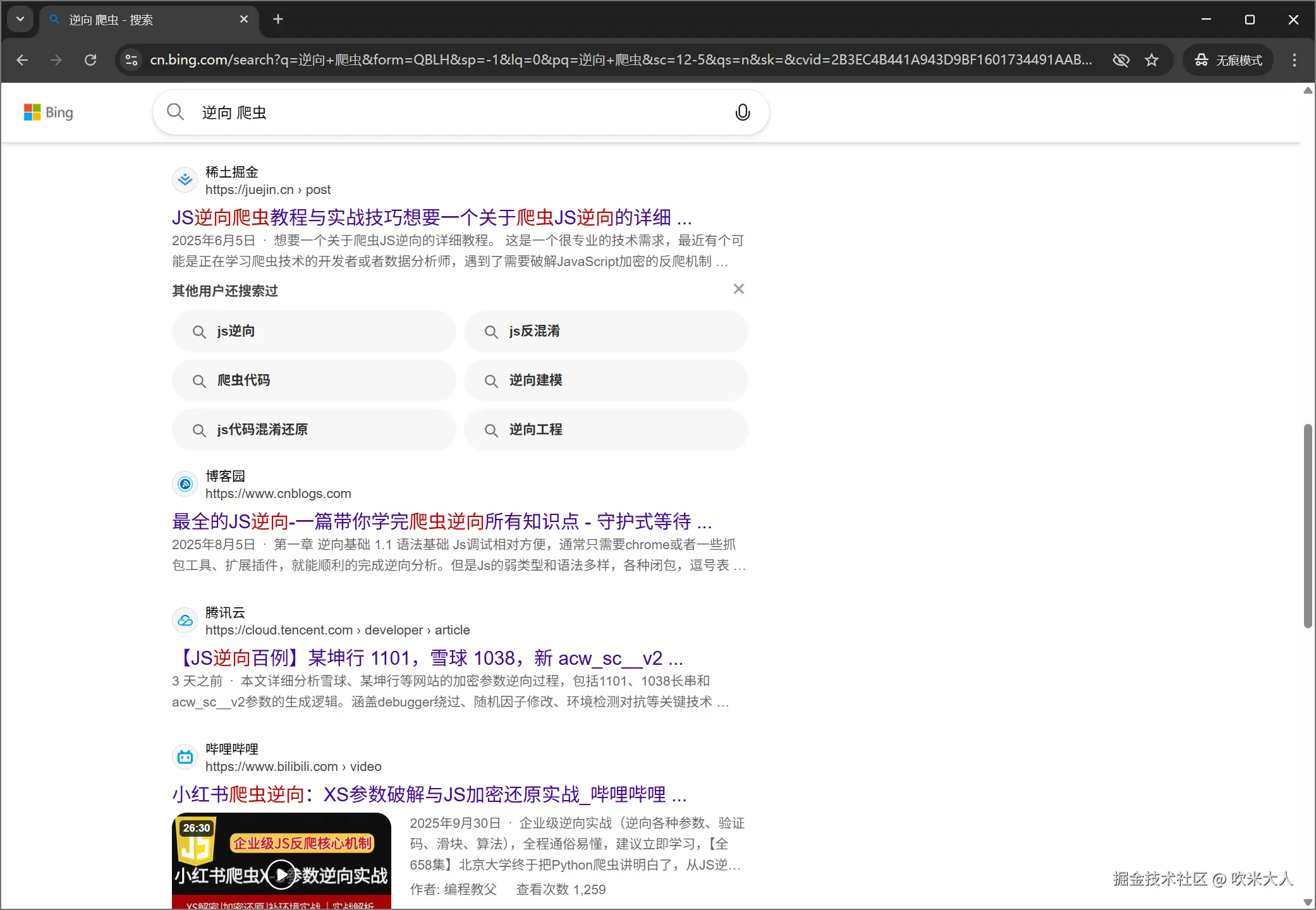Dismiss the 其他用户还搜索过 suggestions panel
The height and width of the screenshot is (910, 1316).
(738, 289)
